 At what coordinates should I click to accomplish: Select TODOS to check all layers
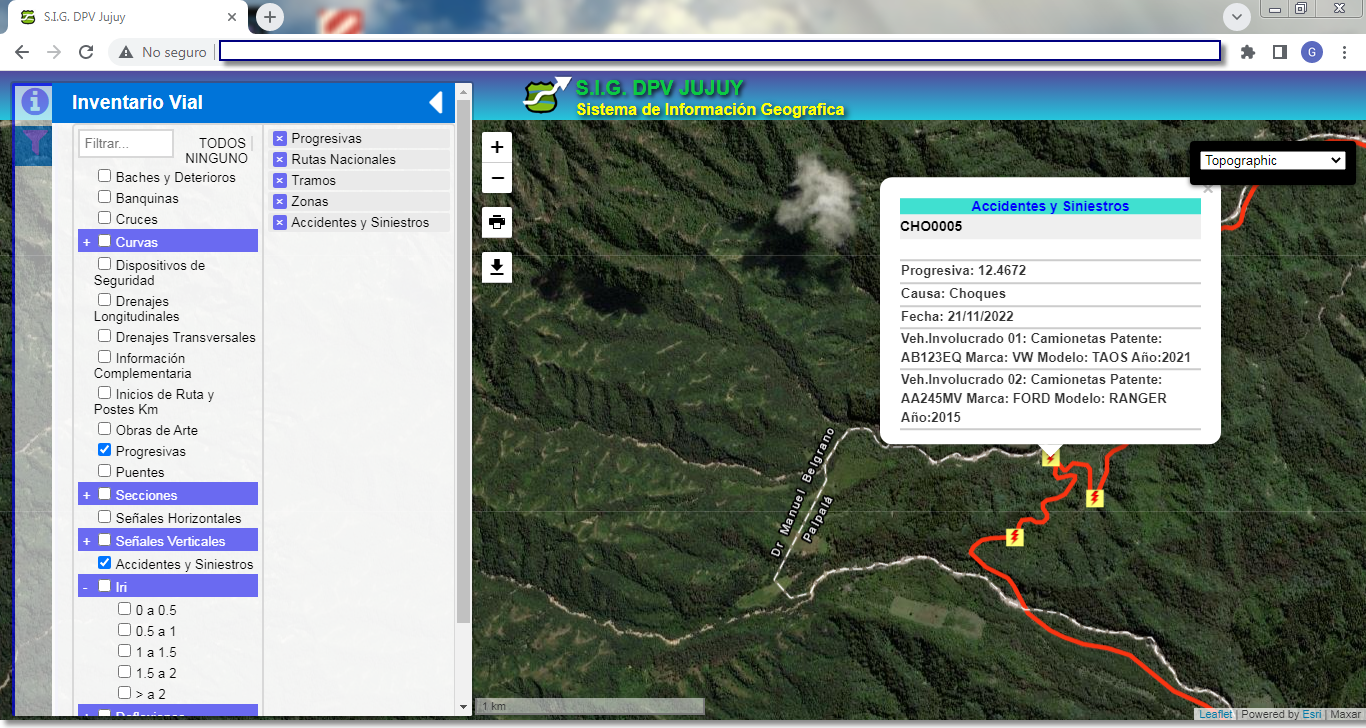tap(222, 143)
